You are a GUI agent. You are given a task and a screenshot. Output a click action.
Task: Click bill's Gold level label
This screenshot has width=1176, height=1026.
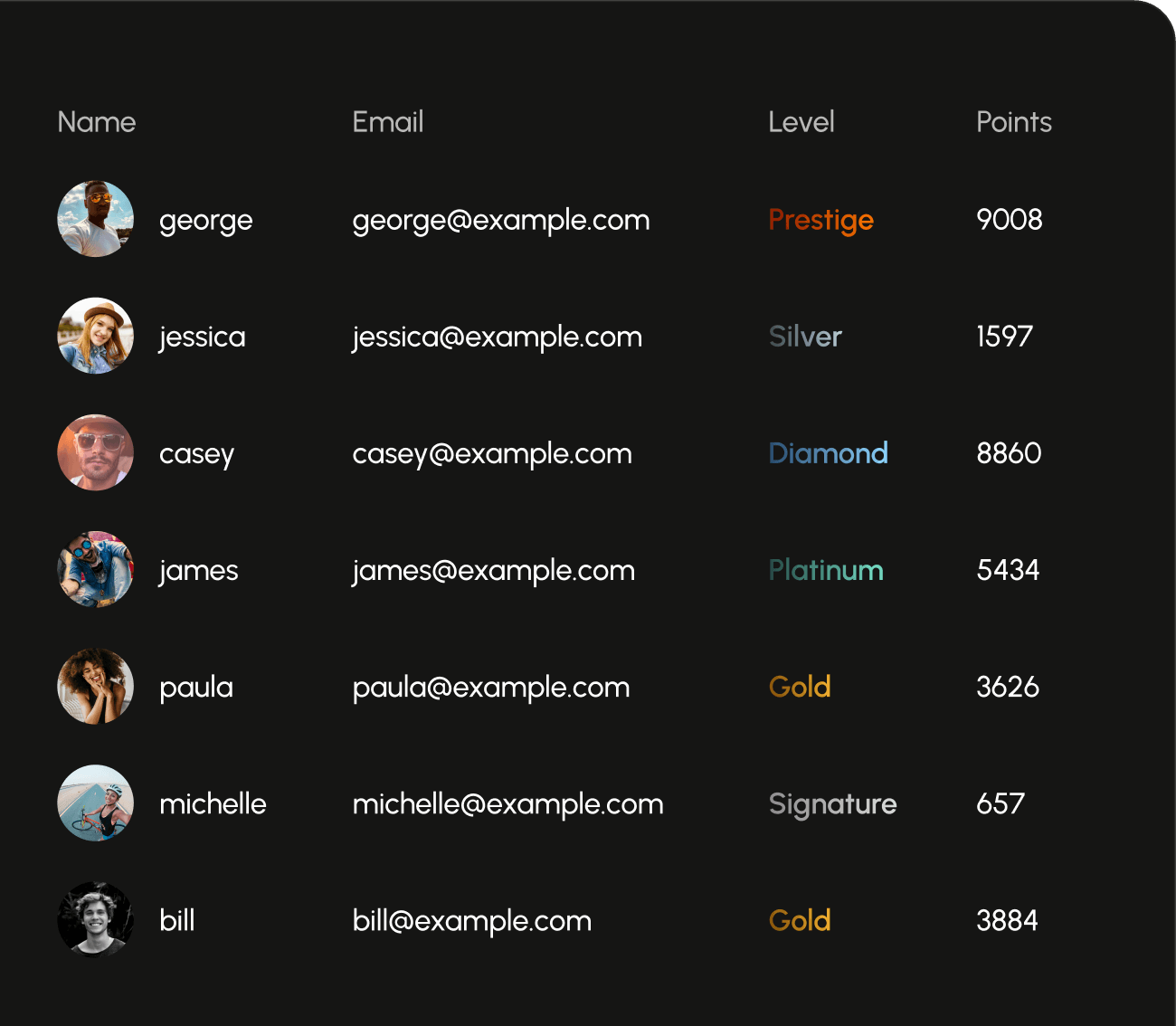pyautogui.click(x=800, y=920)
